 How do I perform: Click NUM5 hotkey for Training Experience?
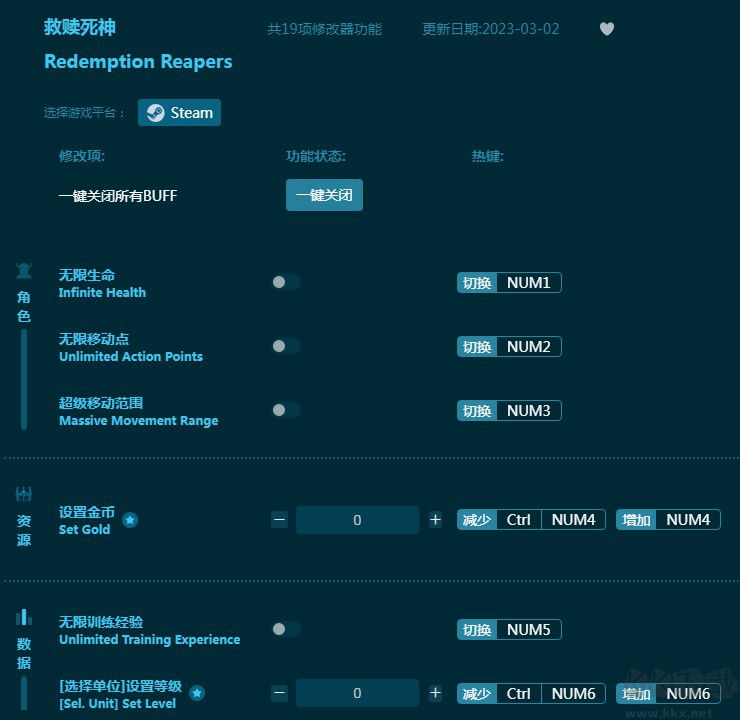pos(529,629)
